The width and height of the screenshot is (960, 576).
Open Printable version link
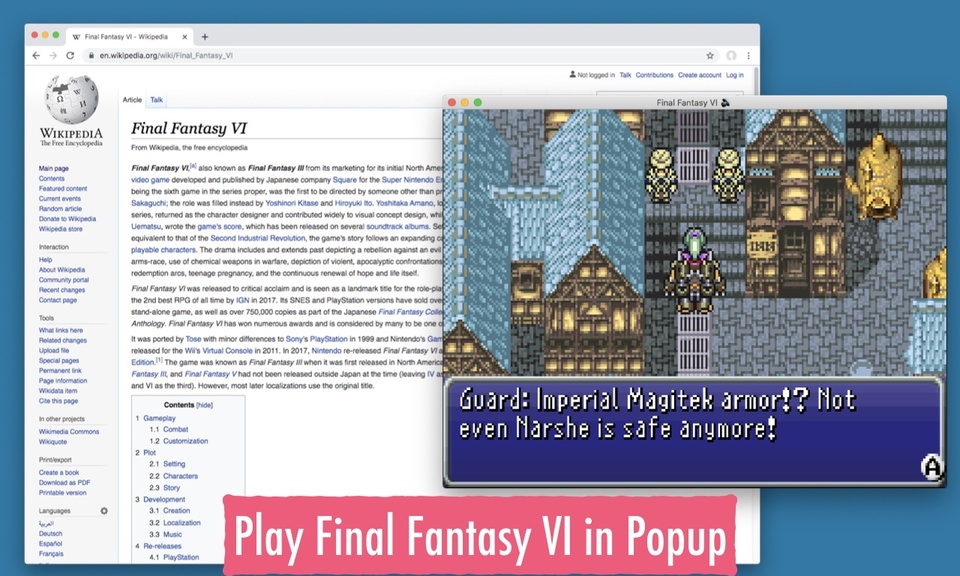(x=62, y=493)
